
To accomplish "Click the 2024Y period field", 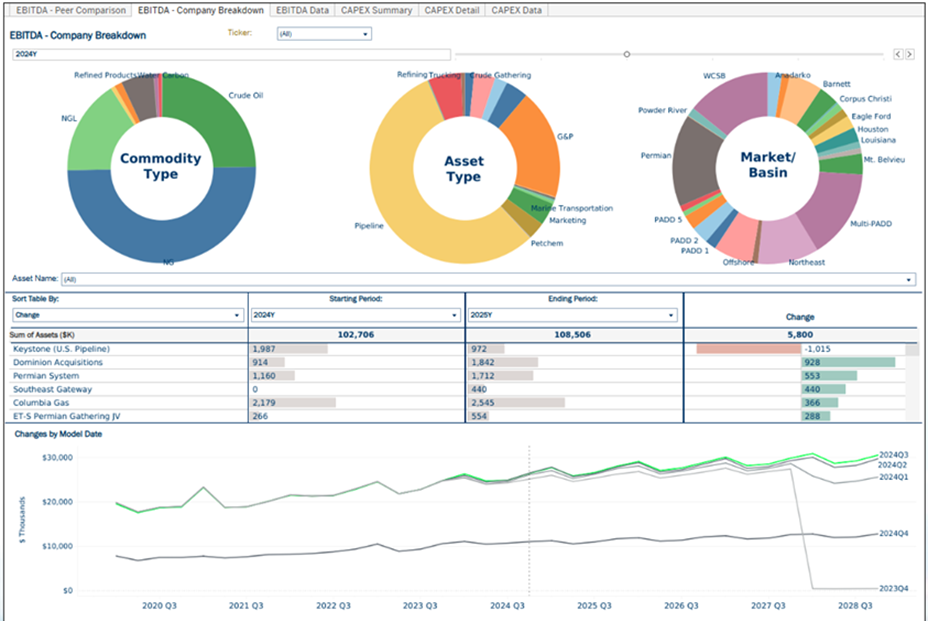I will 231,54.
